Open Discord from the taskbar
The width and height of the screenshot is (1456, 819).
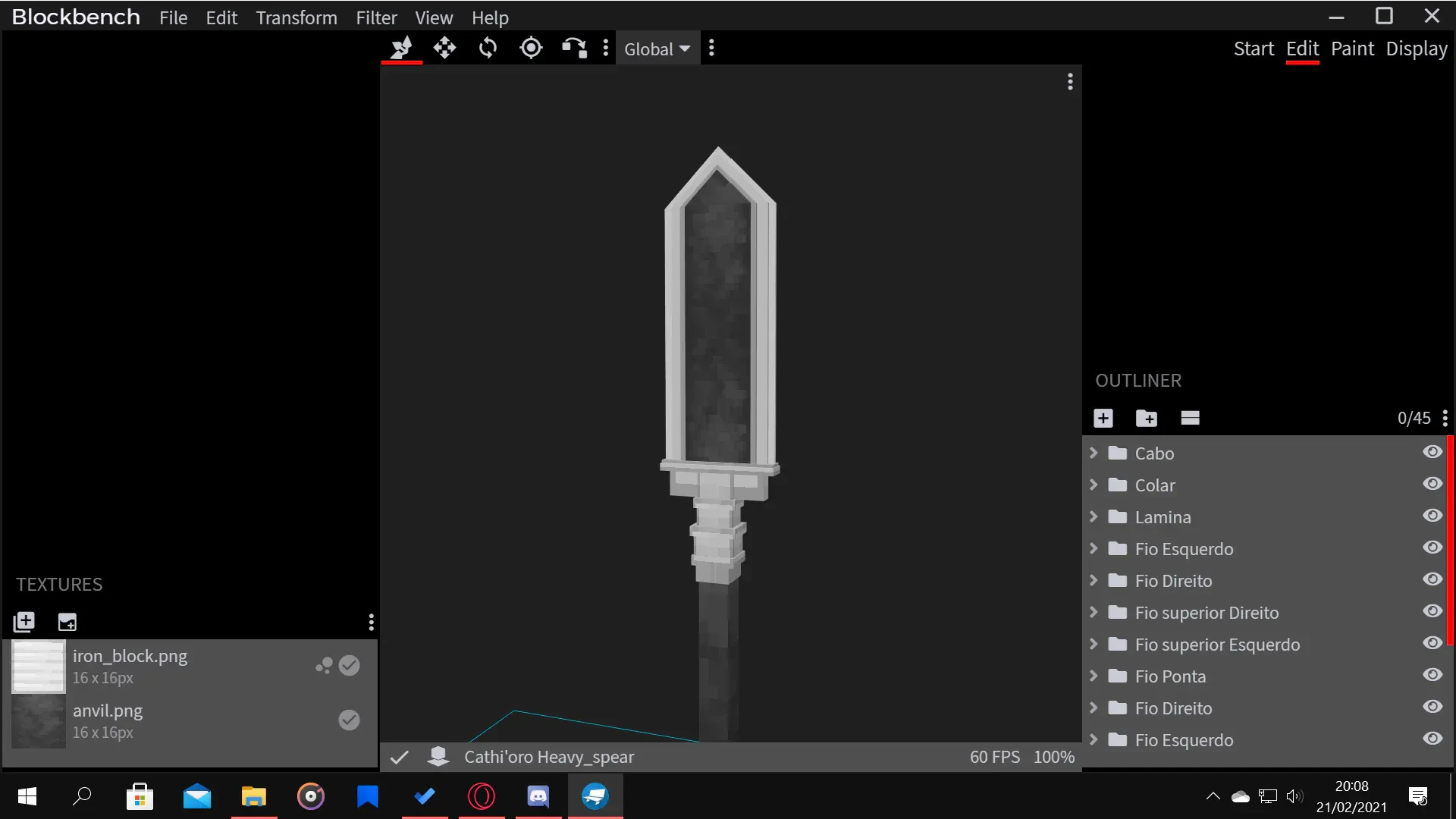point(538,795)
